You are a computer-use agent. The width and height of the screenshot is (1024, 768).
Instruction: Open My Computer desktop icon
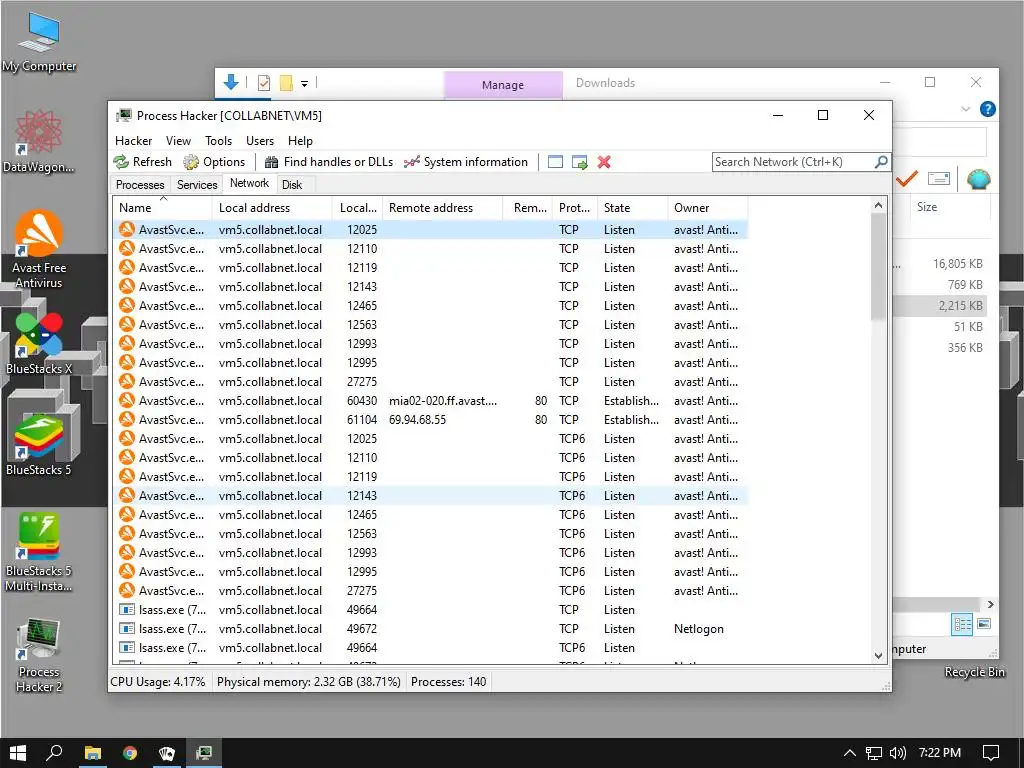click(39, 42)
